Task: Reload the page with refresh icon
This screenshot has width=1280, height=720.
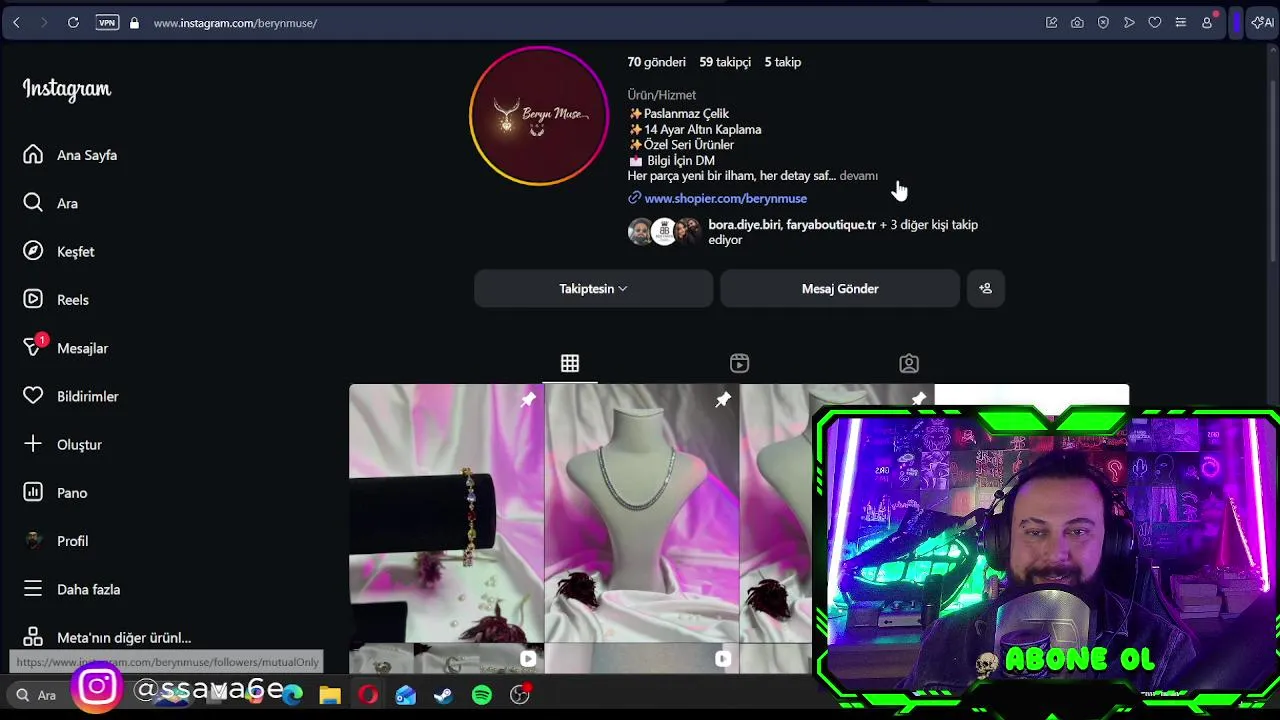Action: (73, 22)
